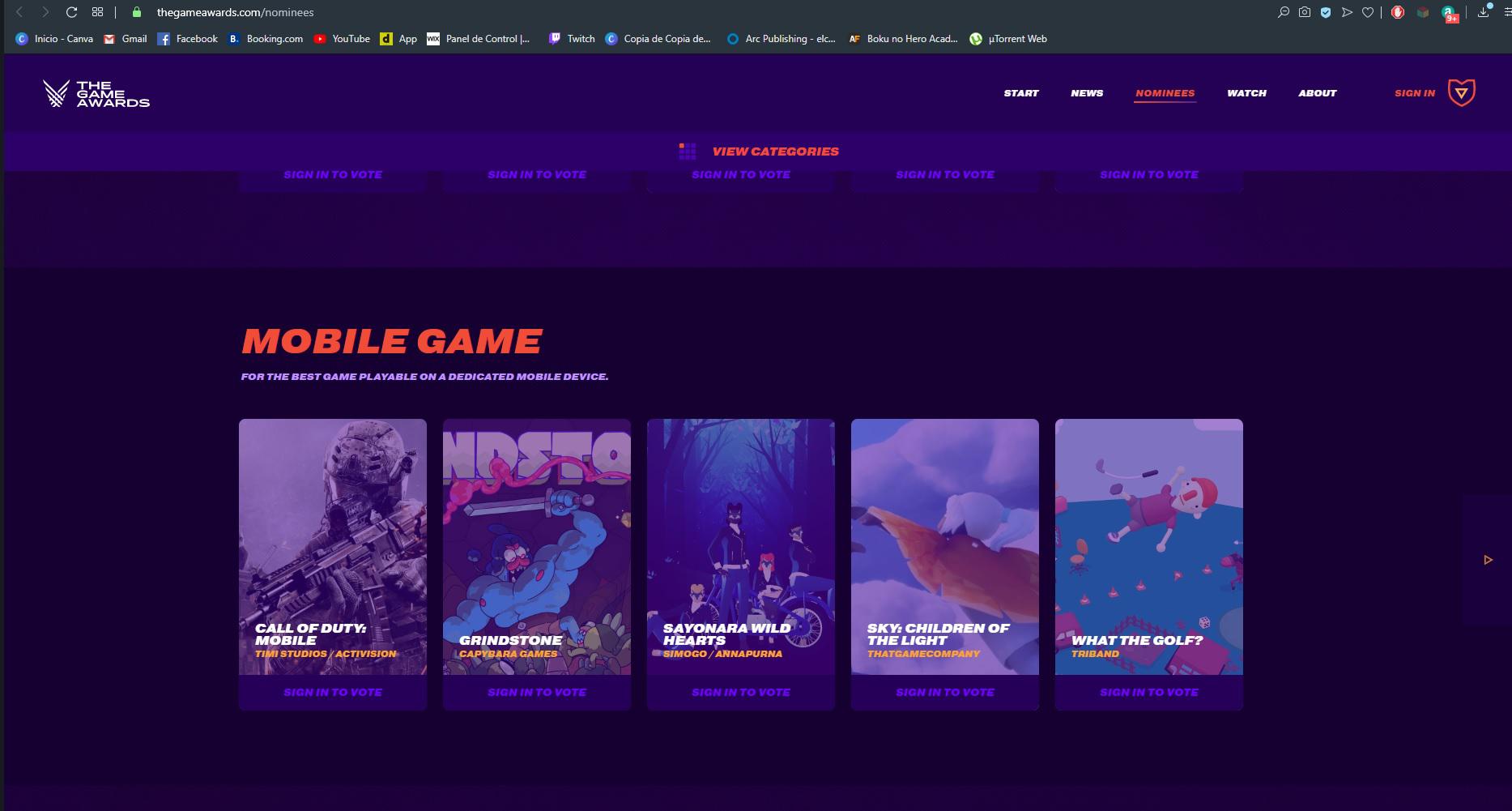
Task: Select the Sky: Children of the Light card
Action: click(944, 547)
